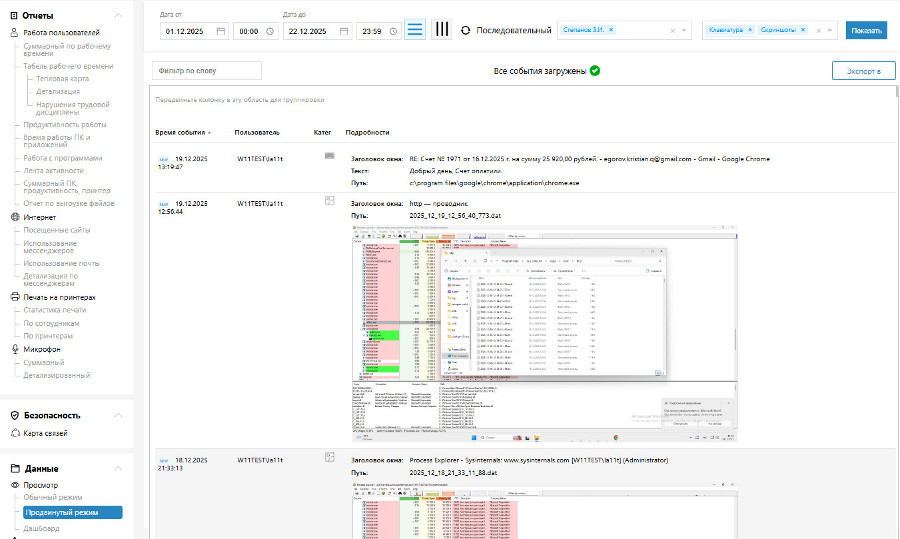Open calendar picker for Дата от
The width and height of the screenshot is (900, 539).
tap(220, 31)
